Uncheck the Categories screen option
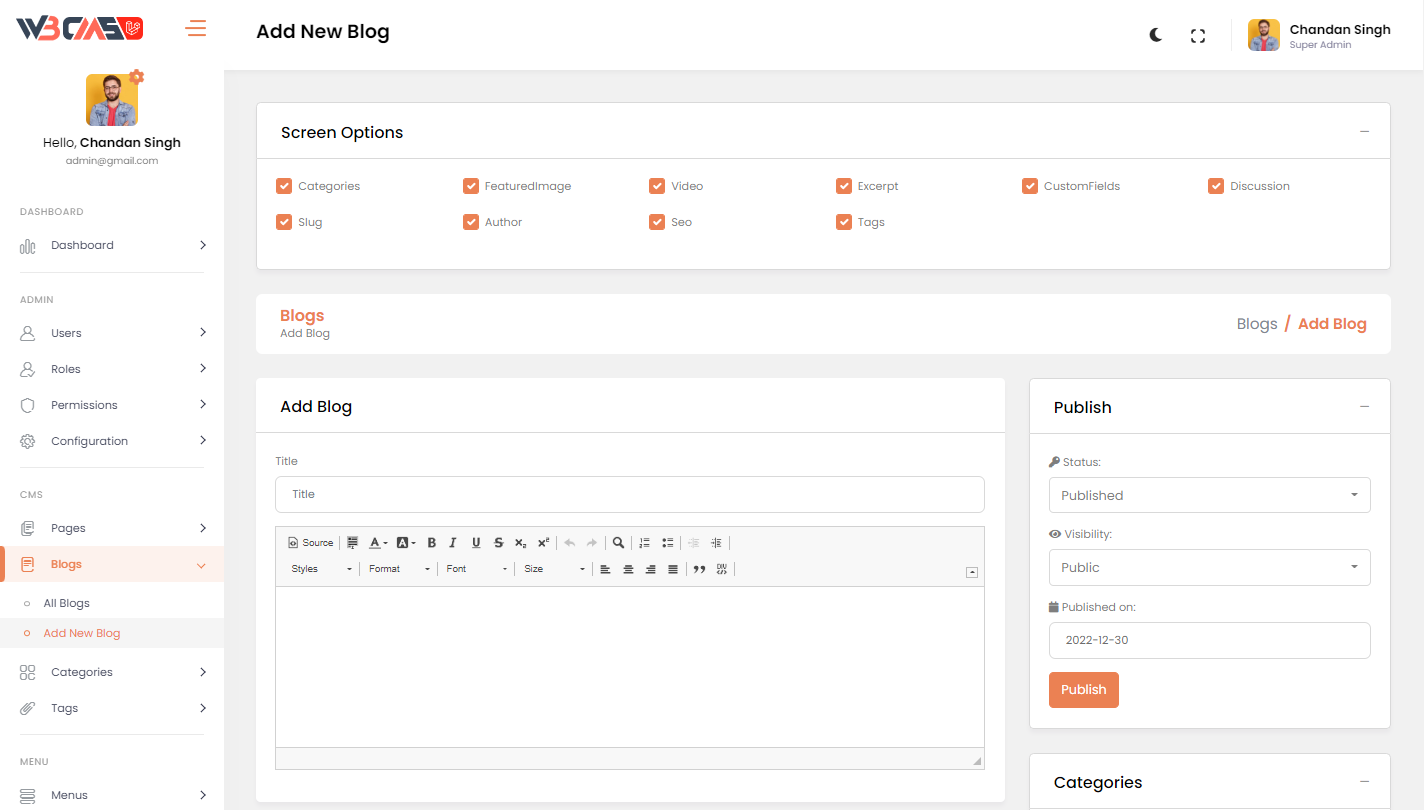The width and height of the screenshot is (1424, 810). click(284, 186)
